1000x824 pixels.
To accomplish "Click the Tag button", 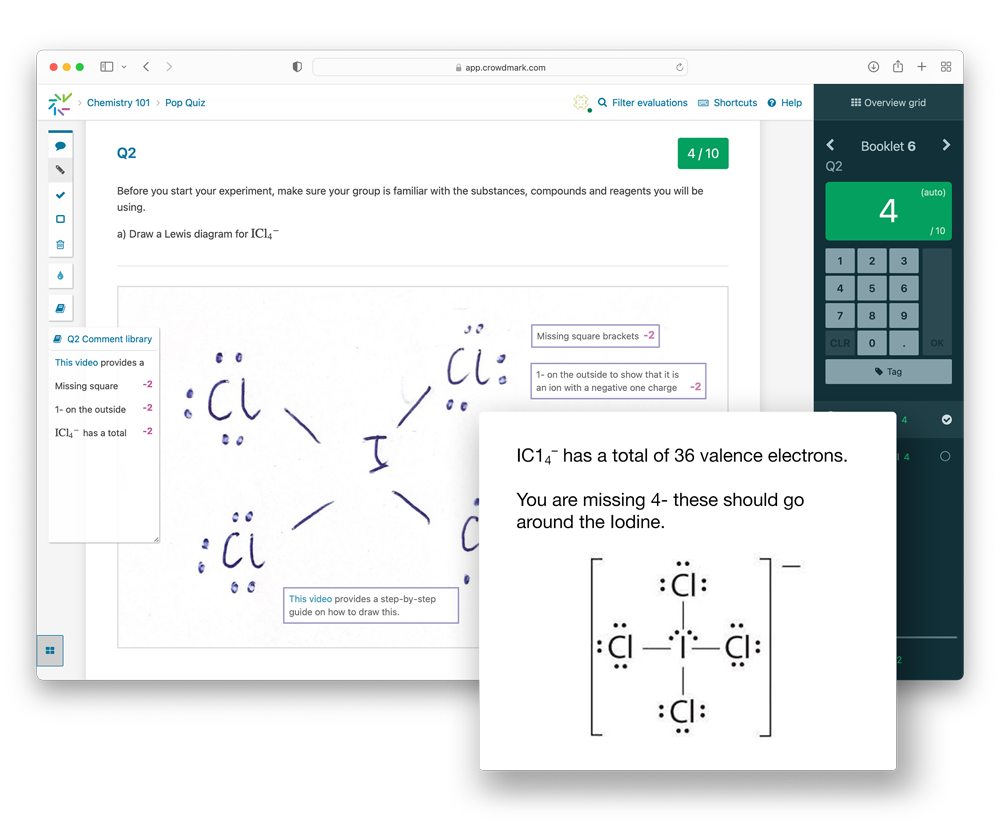I will 888,371.
